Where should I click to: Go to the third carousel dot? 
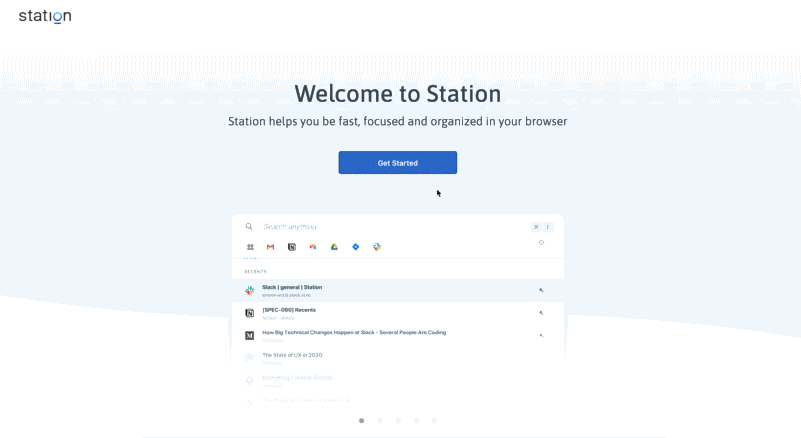pos(398,421)
